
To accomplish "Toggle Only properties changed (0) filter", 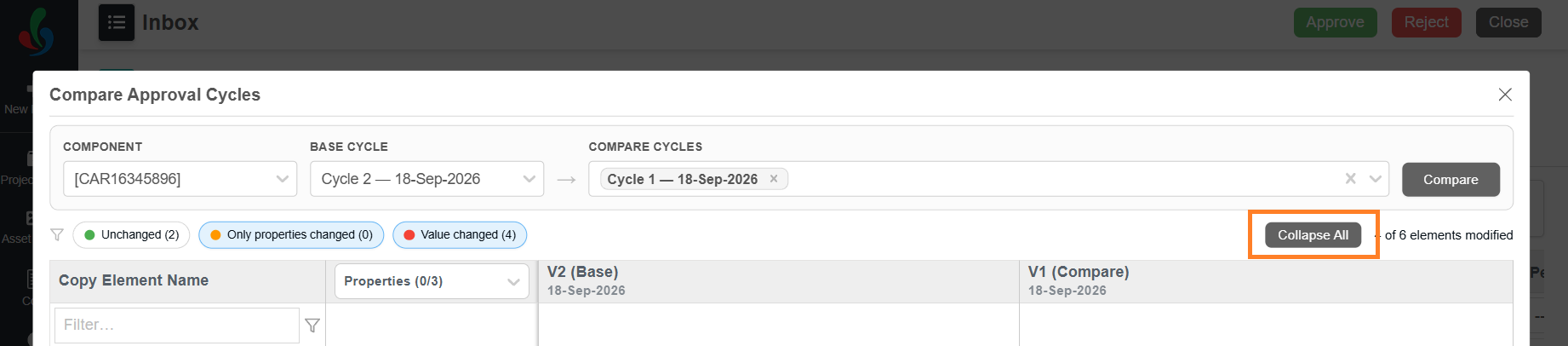I will 291,235.
